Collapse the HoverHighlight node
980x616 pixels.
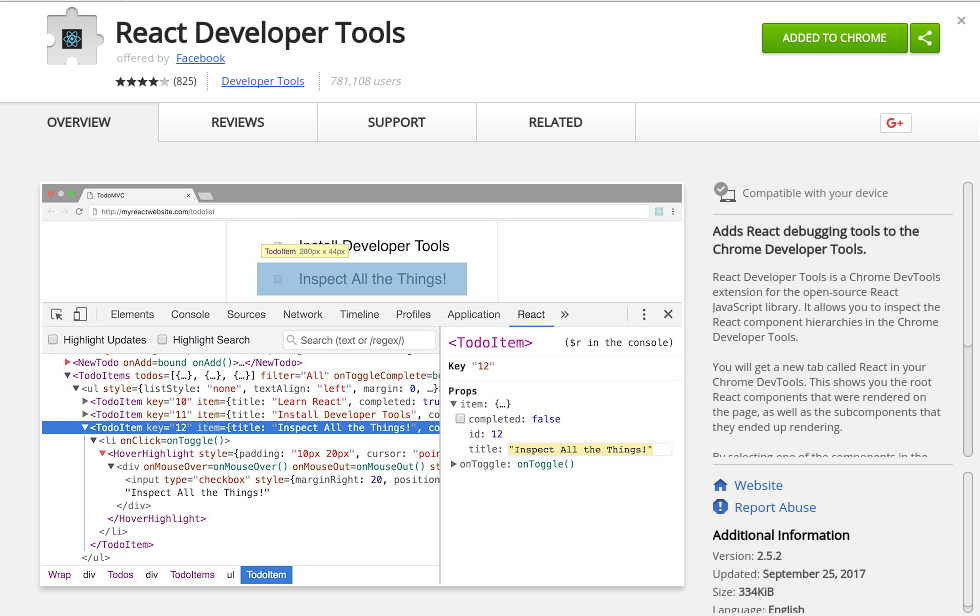pyautogui.click(x=102, y=454)
